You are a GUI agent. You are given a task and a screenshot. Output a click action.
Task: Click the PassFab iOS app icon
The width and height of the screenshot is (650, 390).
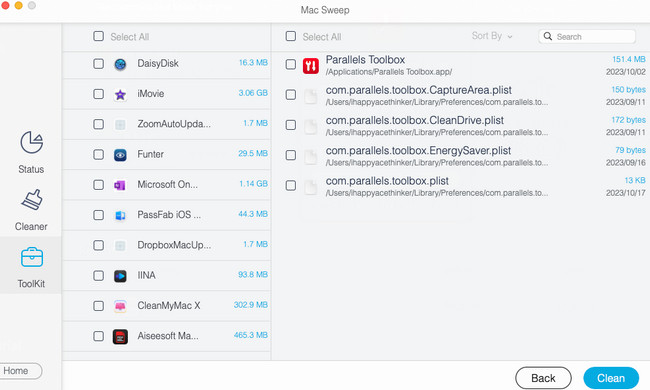[x=120, y=216]
